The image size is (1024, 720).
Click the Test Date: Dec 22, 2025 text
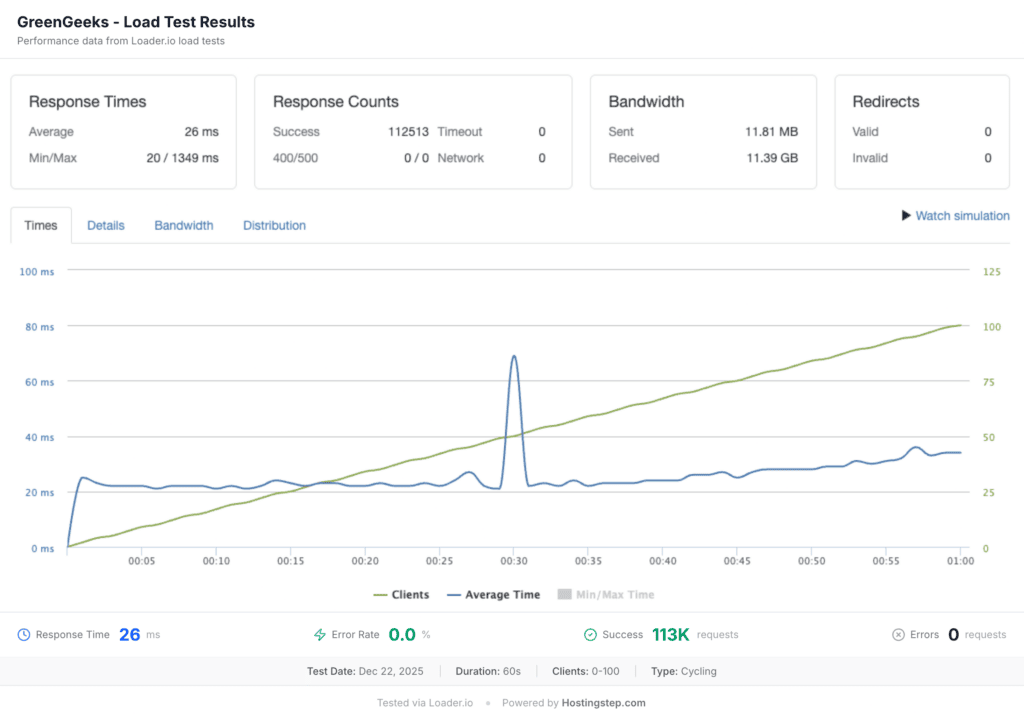365,671
